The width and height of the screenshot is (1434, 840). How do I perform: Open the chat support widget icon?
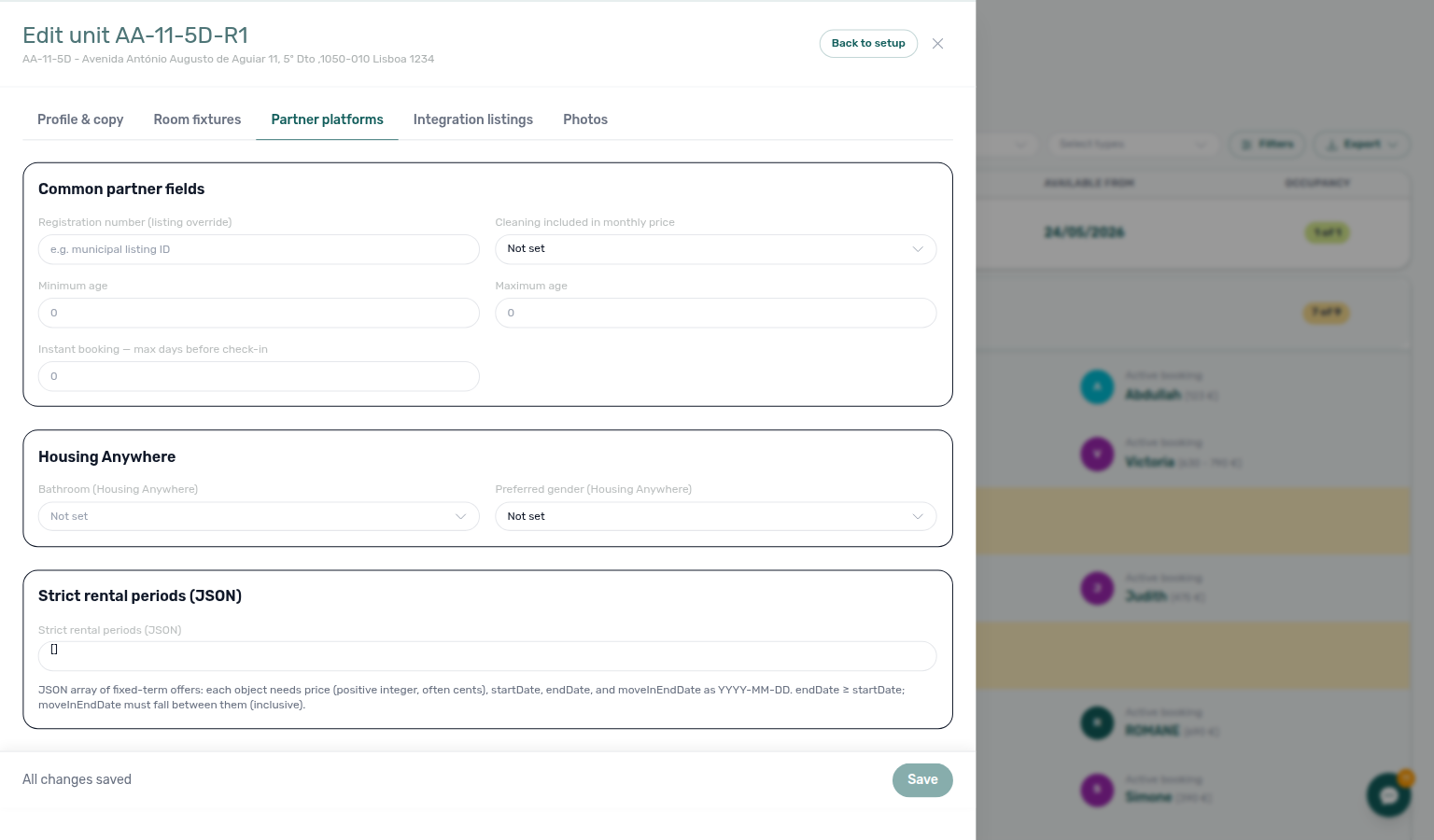coord(1389,795)
